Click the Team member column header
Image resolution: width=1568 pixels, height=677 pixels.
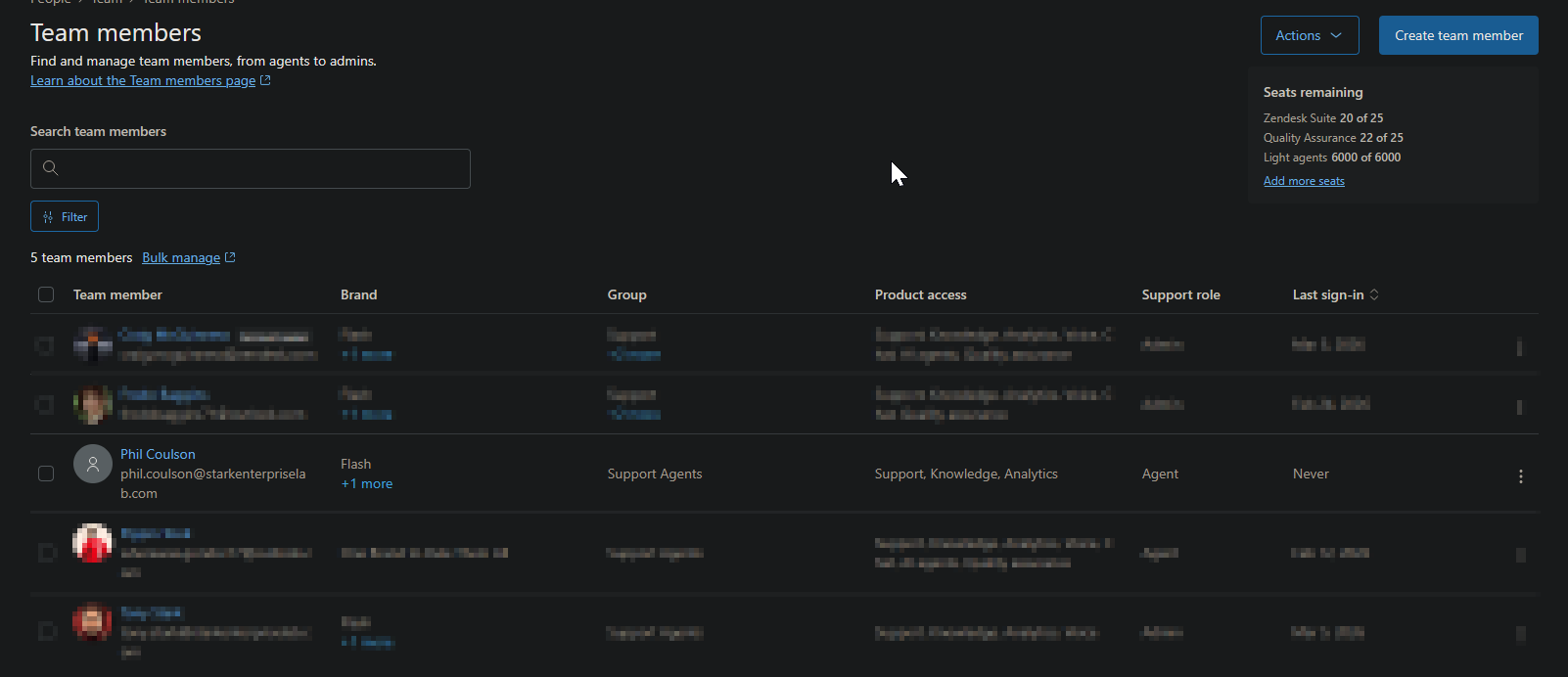[117, 294]
